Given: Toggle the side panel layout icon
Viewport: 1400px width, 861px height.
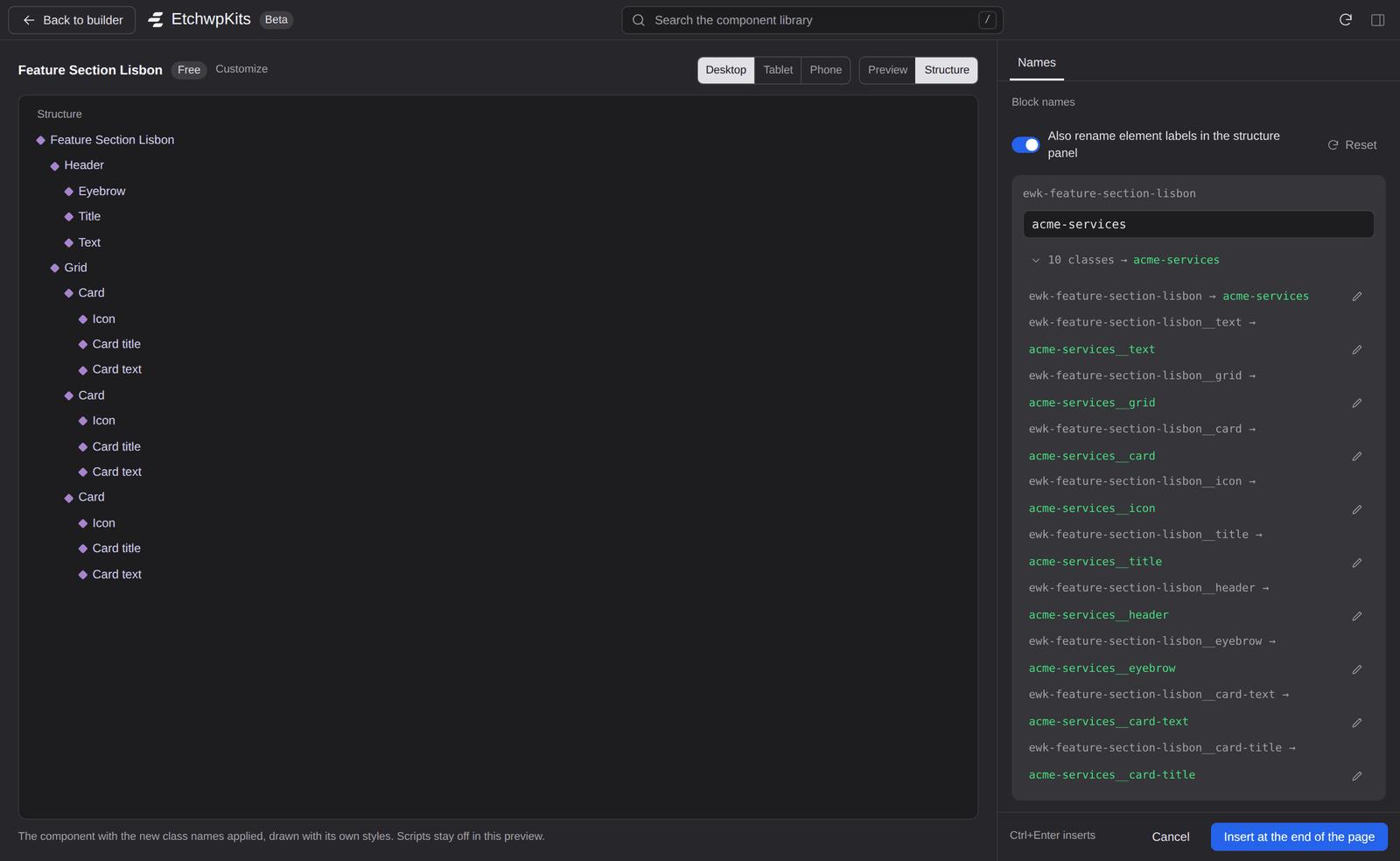Looking at the screenshot, I should pyautogui.click(x=1377, y=20).
